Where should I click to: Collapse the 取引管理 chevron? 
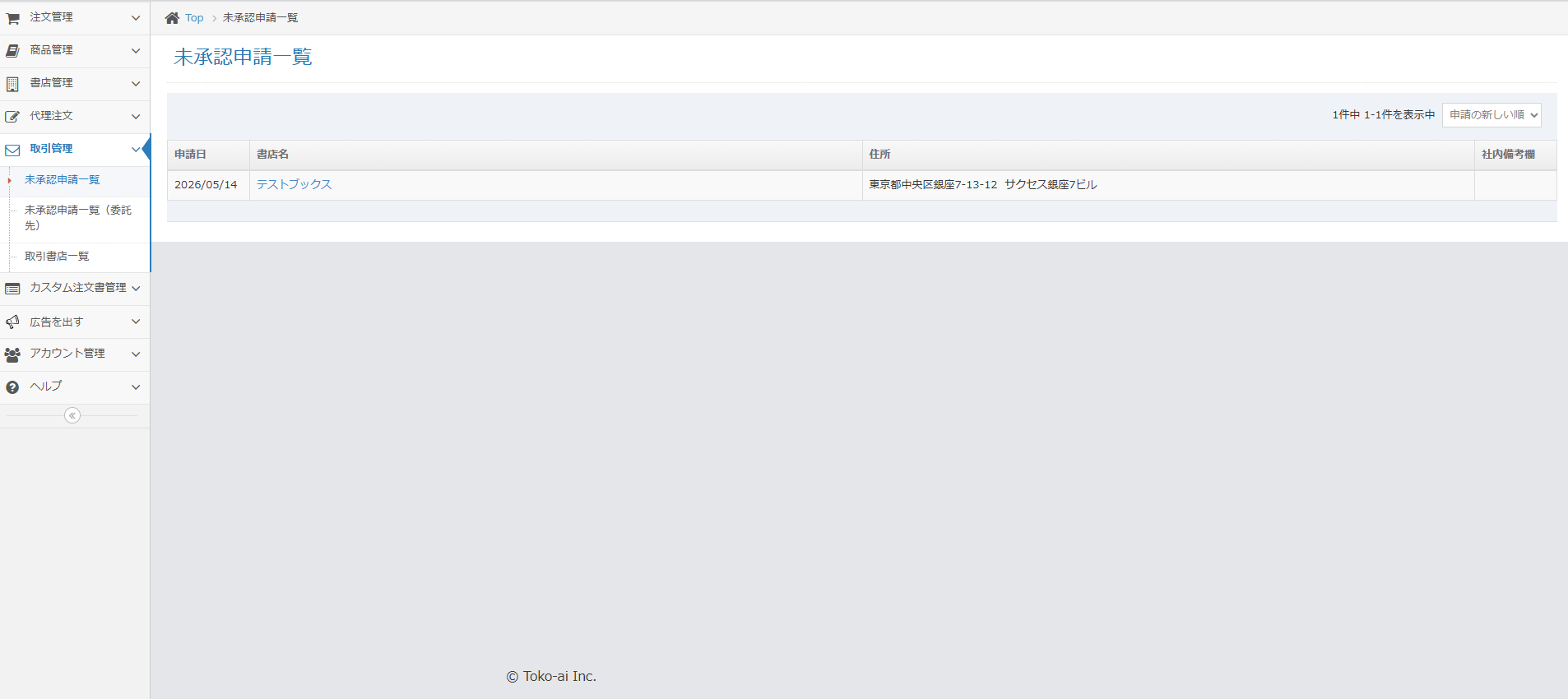click(x=136, y=149)
